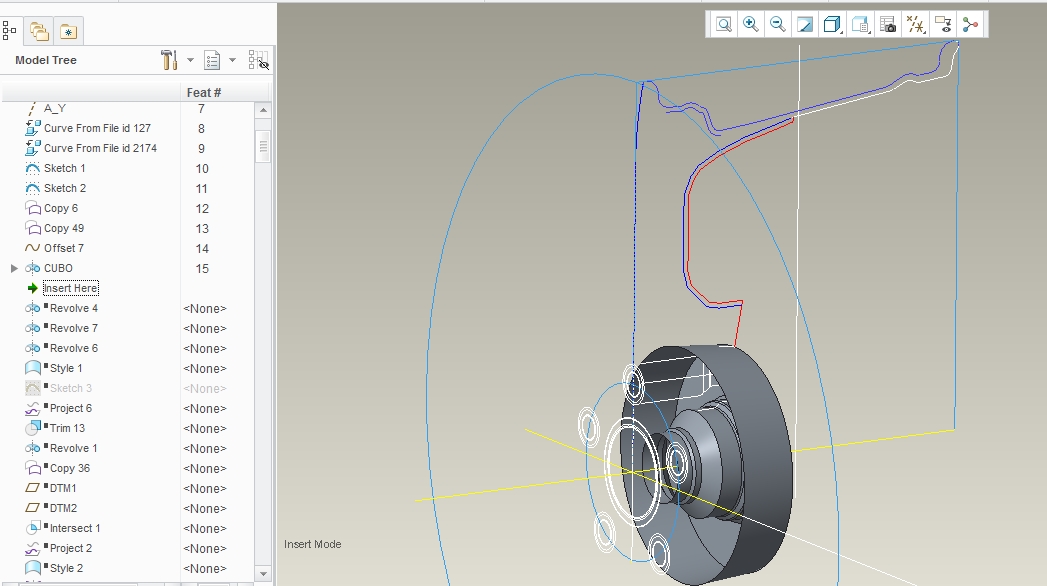Viewport: 1047px width, 586px height.
Task: Select Trim 13 feature
Action: pyautogui.click(x=67, y=428)
